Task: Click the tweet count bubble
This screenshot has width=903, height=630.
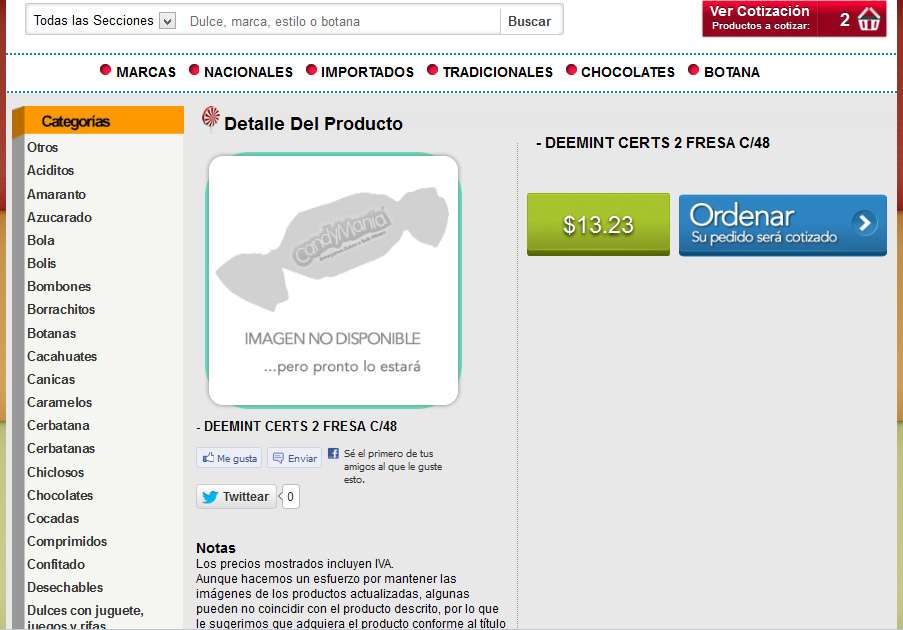Action: tap(290, 496)
